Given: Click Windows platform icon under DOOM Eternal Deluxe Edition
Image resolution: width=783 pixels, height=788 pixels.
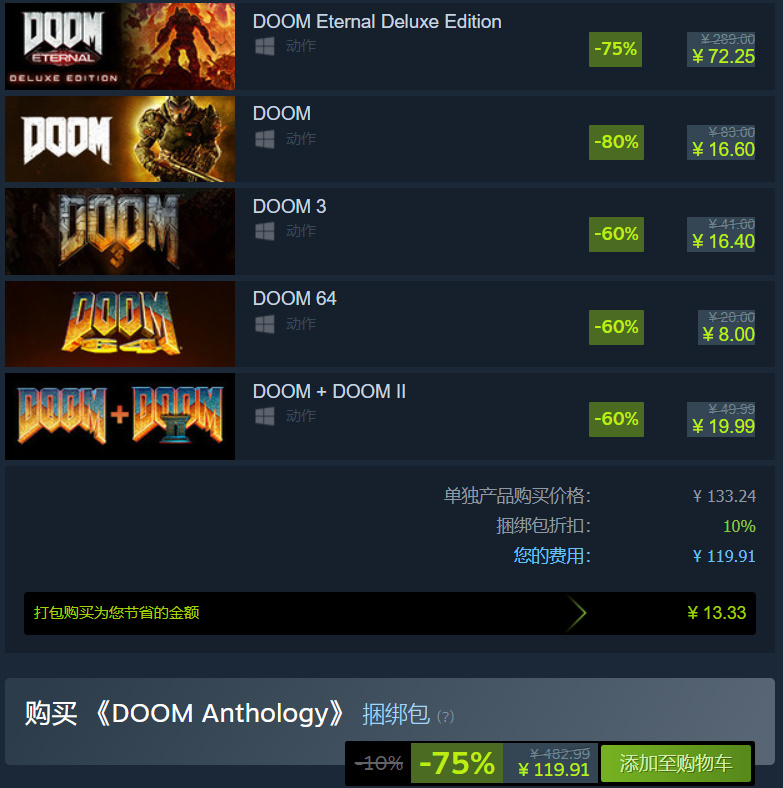Looking at the screenshot, I should [264, 46].
